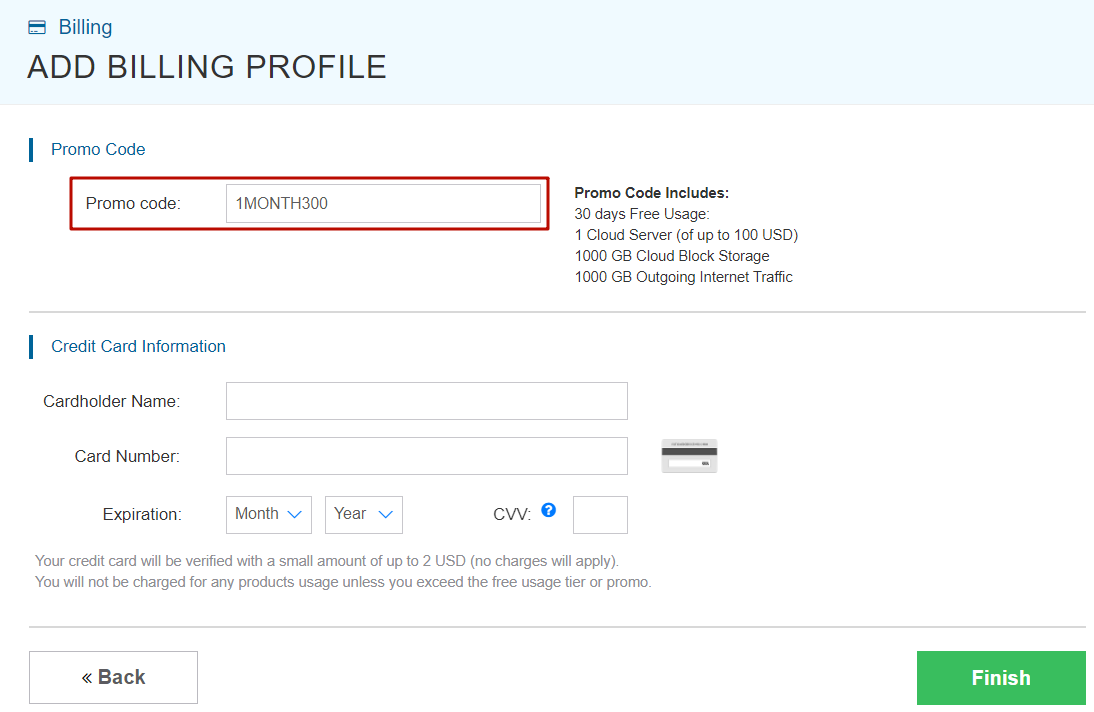
Task: Click the Credit Card Information section heading
Action: coord(138,346)
